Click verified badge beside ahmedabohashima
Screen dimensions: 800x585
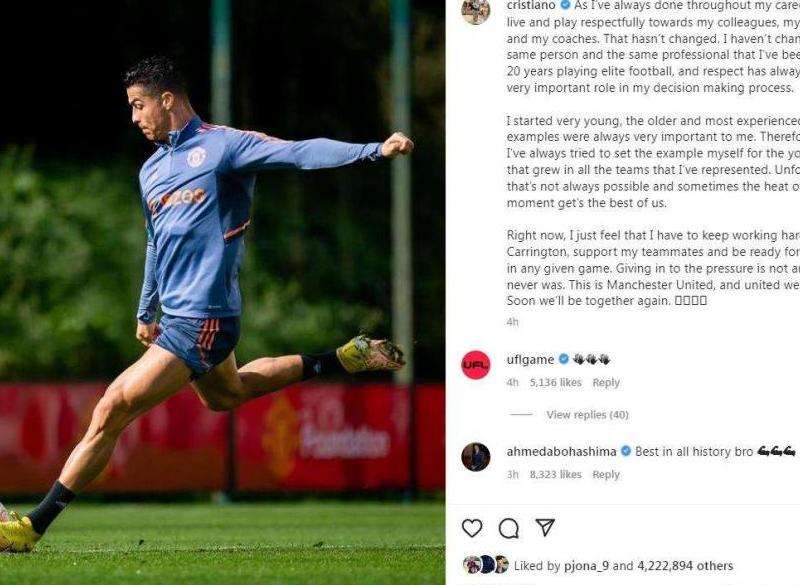(626, 451)
